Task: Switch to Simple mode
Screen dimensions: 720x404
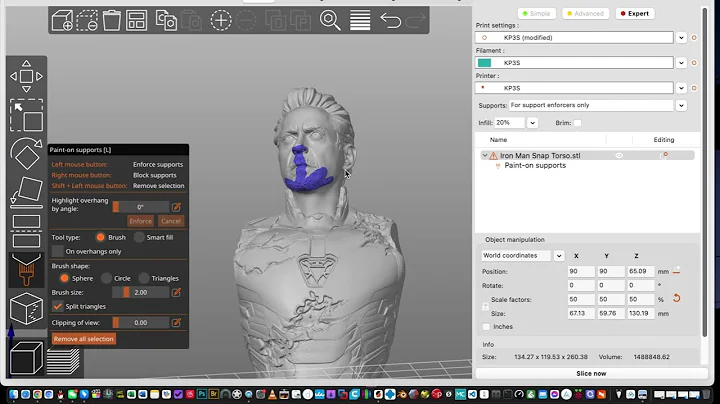Action: (536, 14)
